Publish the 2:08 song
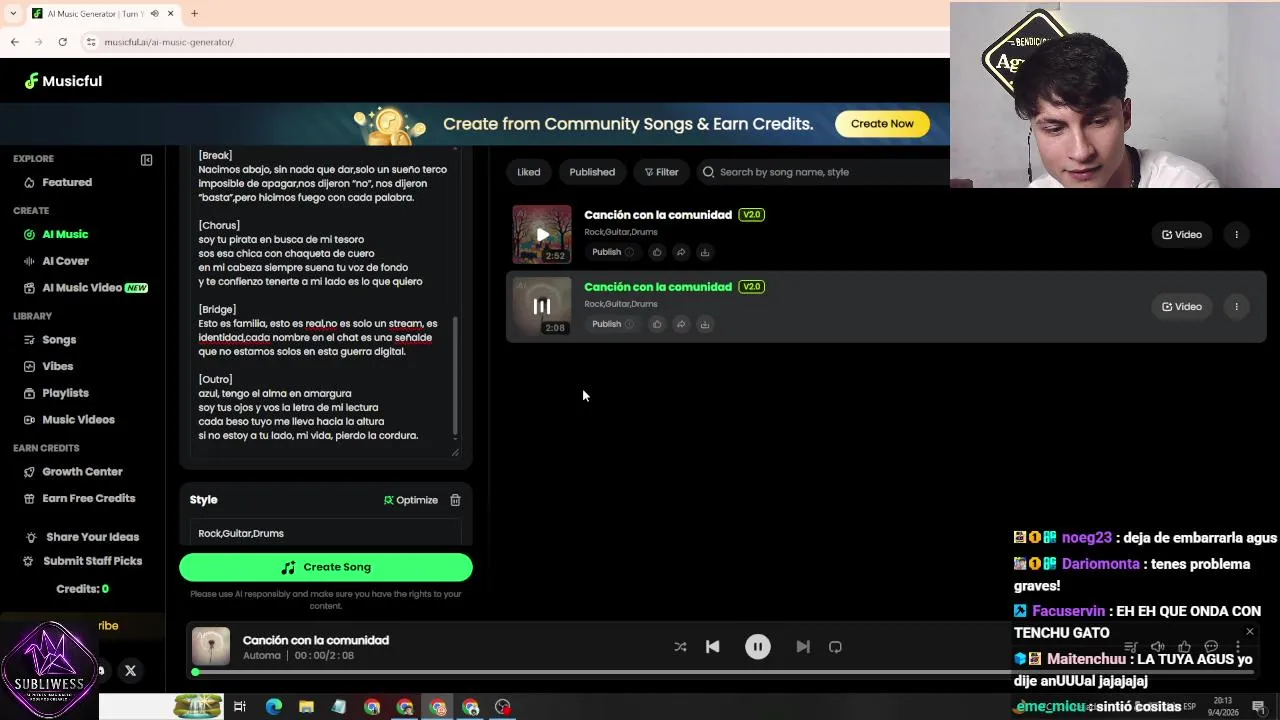Screen dimensions: 1280x720 [x=612, y=324]
